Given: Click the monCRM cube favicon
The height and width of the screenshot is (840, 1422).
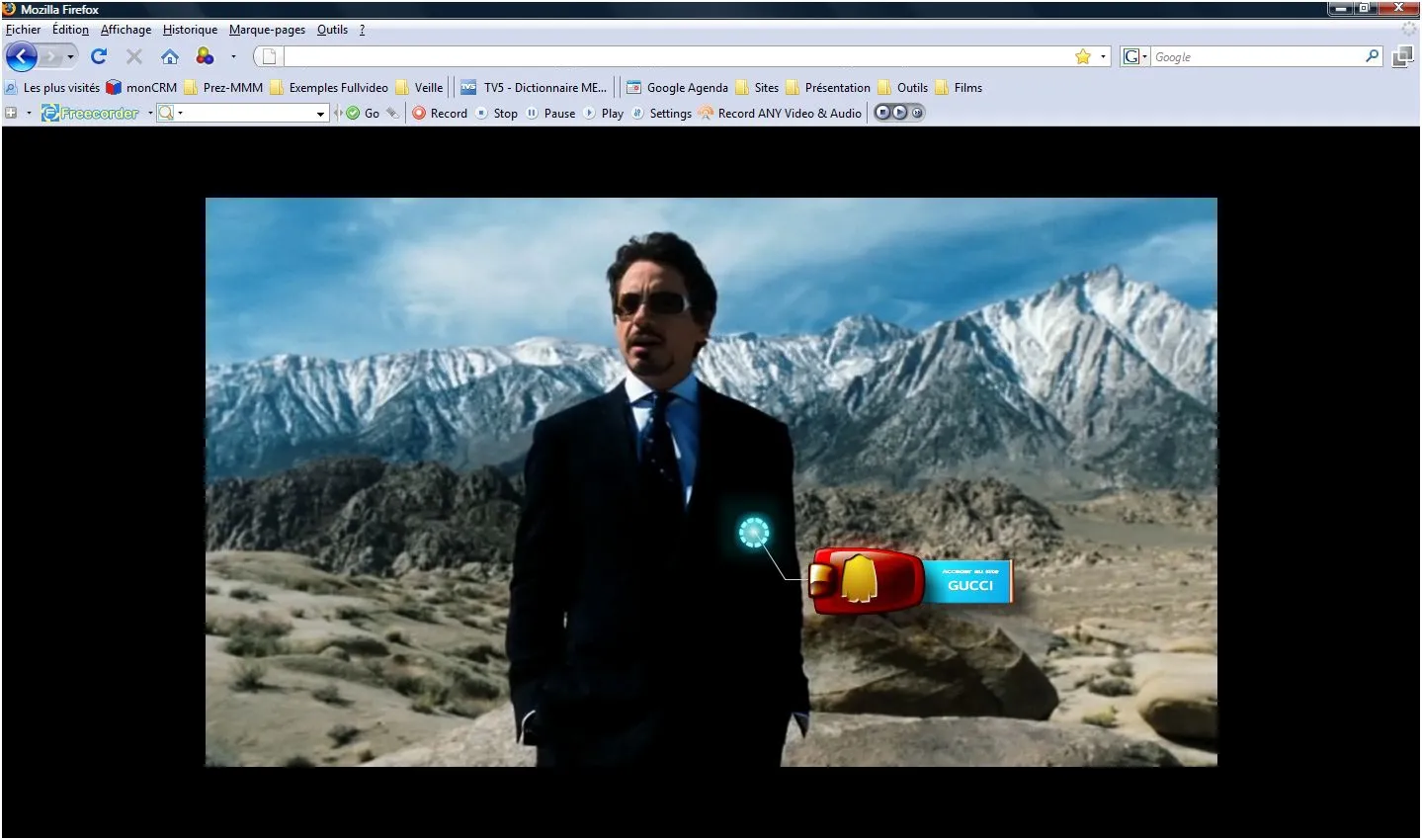Looking at the screenshot, I should pyautogui.click(x=113, y=88).
